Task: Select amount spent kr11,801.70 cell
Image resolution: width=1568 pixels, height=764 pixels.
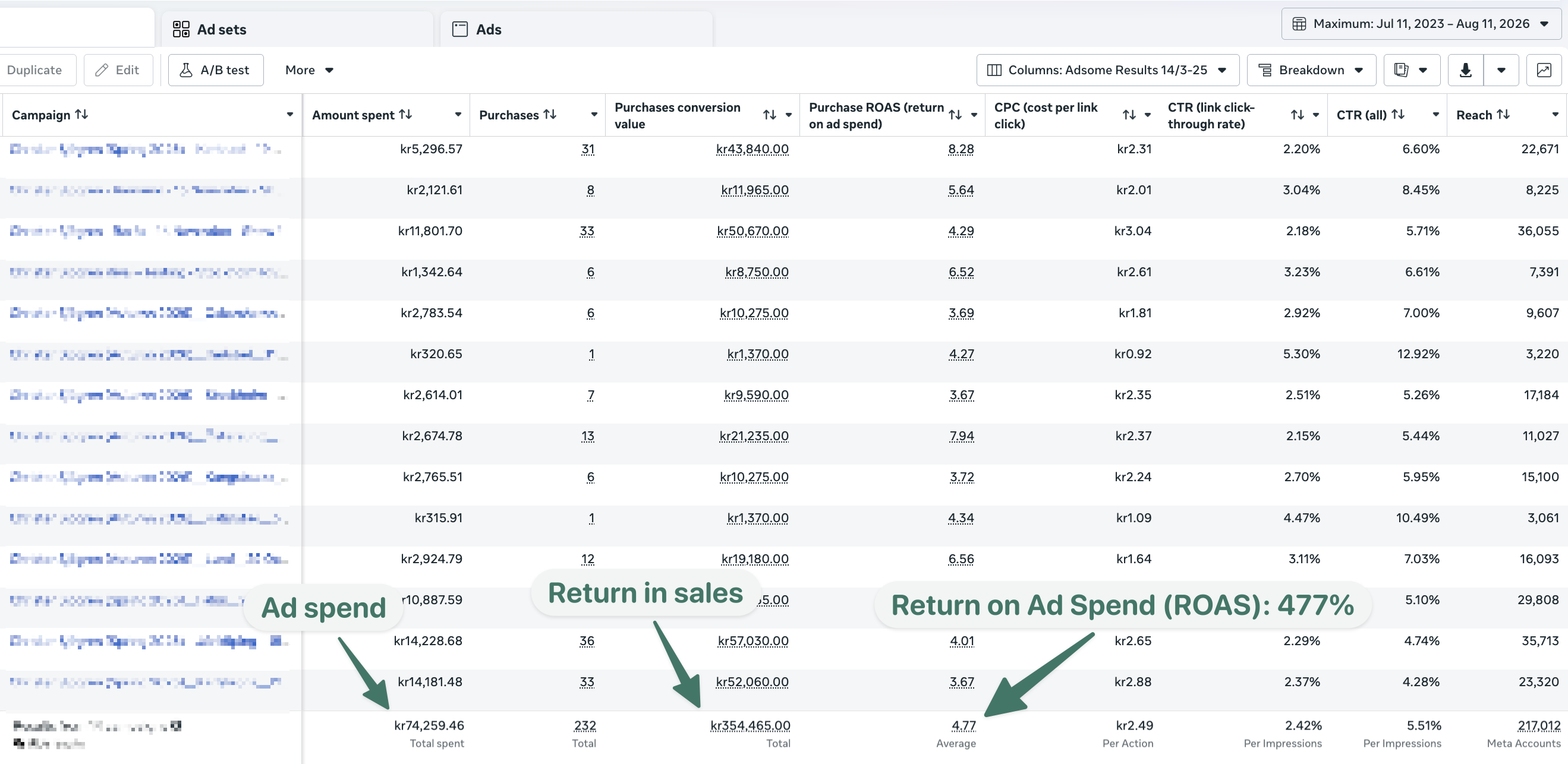Action: (430, 231)
